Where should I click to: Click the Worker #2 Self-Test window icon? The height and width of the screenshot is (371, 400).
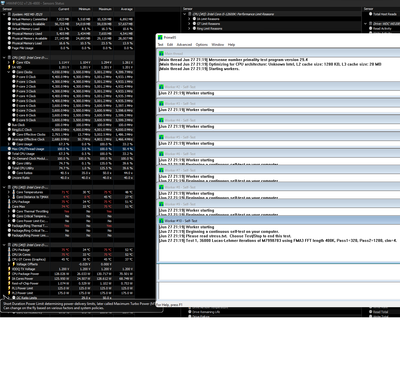tap(161, 87)
